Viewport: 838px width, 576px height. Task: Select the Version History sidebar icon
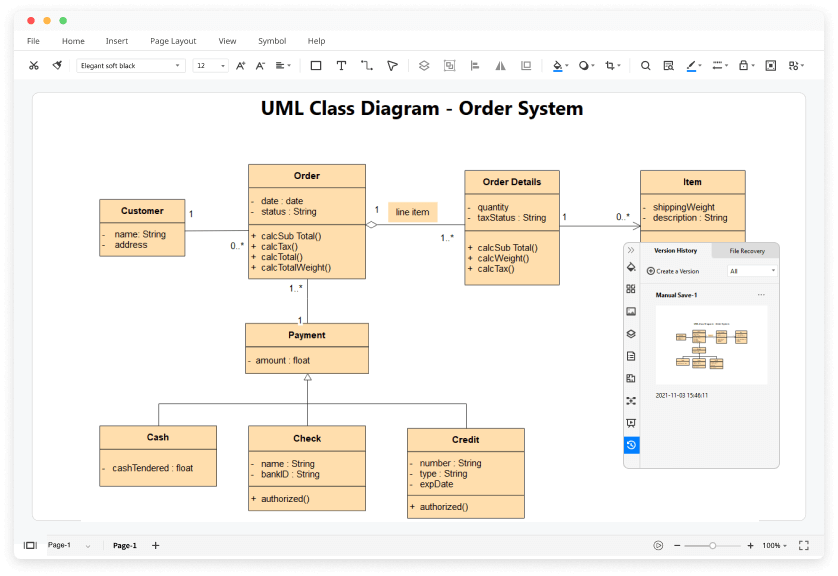(x=631, y=445)
